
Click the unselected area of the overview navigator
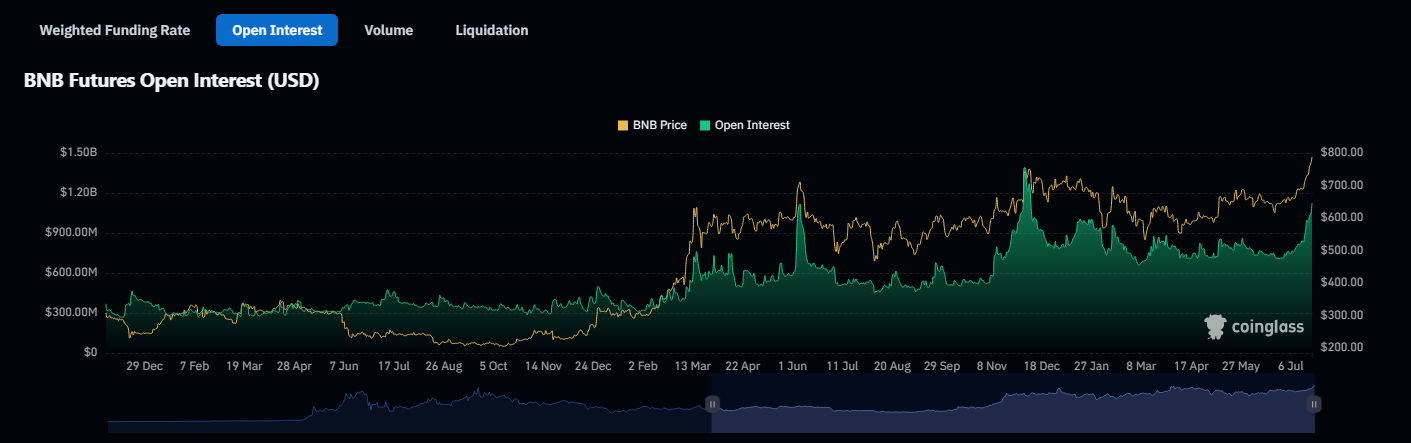[x=410, y=404]
